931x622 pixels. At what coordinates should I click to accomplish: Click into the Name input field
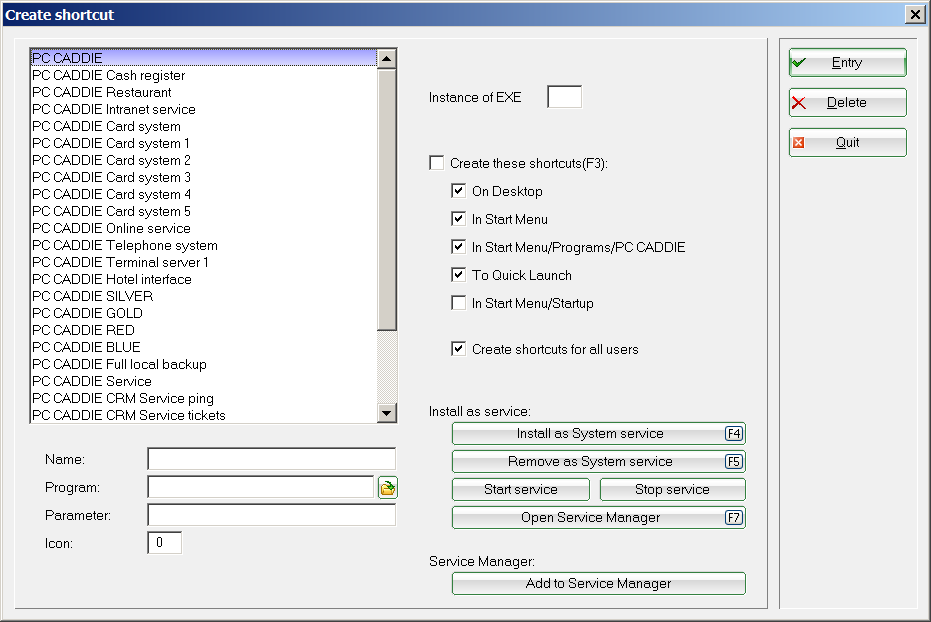[271, 459]
